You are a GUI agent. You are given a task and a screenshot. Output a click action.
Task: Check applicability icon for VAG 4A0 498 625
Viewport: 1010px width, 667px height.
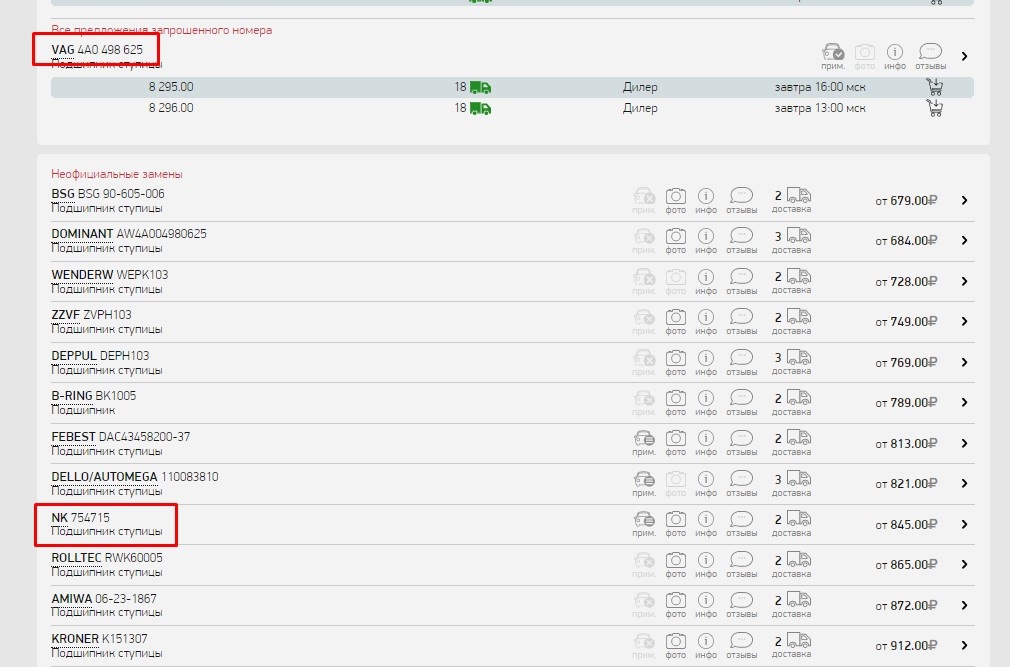(x=833, y=57)
